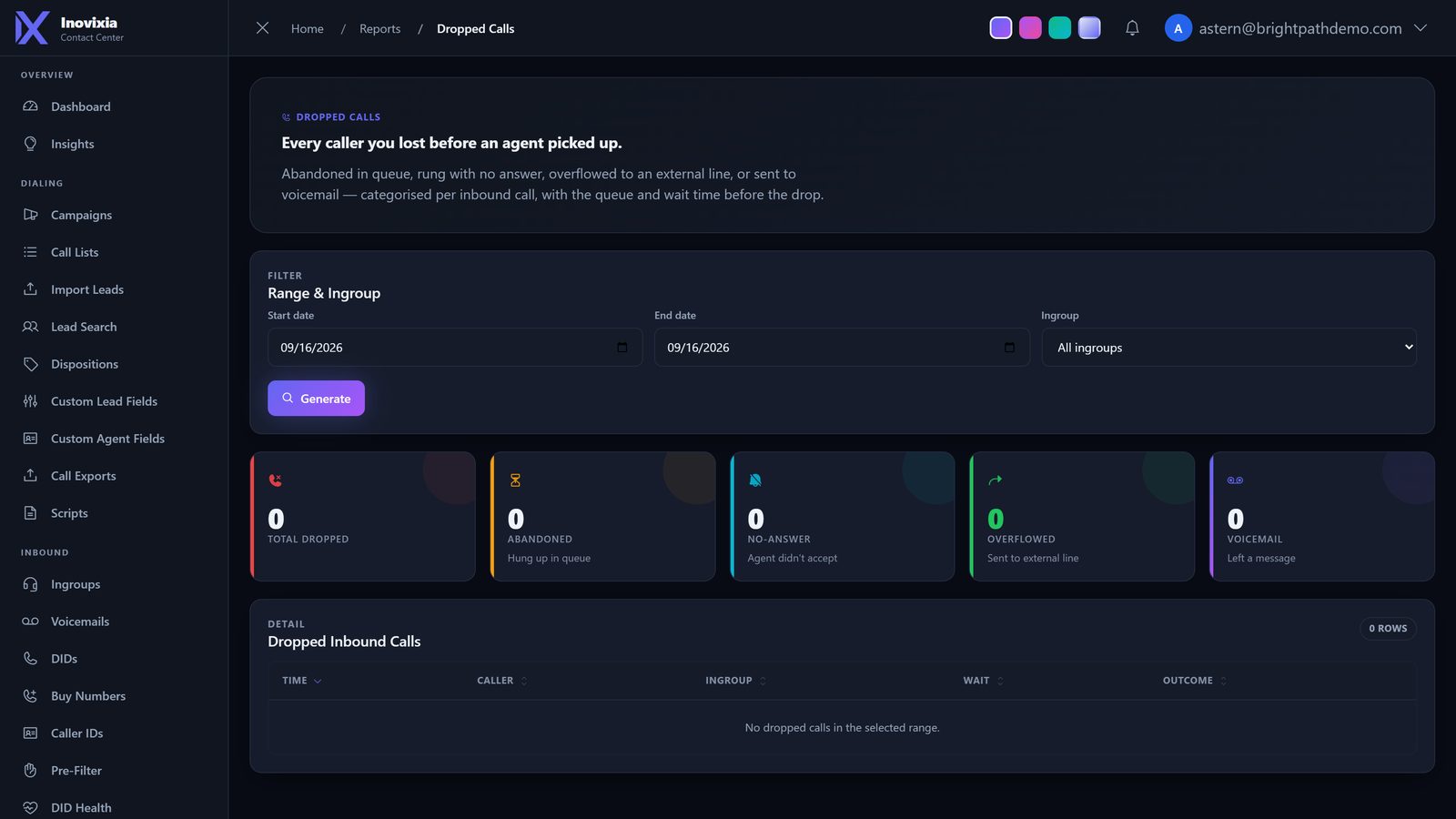Image resolution: width=1456 pixels, height=819 pixels.
Task: Click the Insights lightbulb icon
Action: click(x=30, y=144)
